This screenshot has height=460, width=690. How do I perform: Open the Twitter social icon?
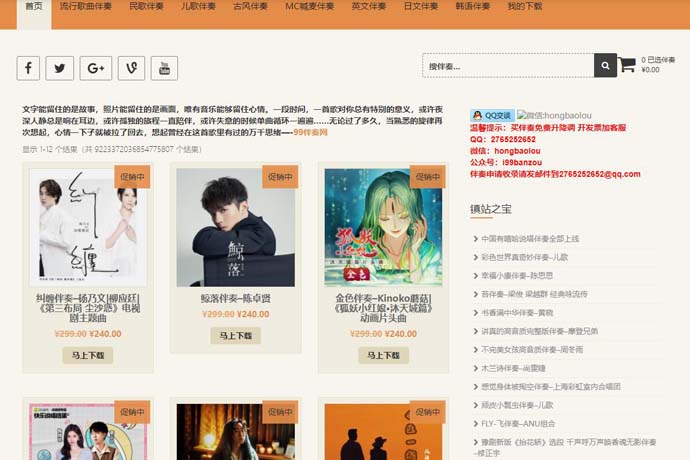(59, 68)
